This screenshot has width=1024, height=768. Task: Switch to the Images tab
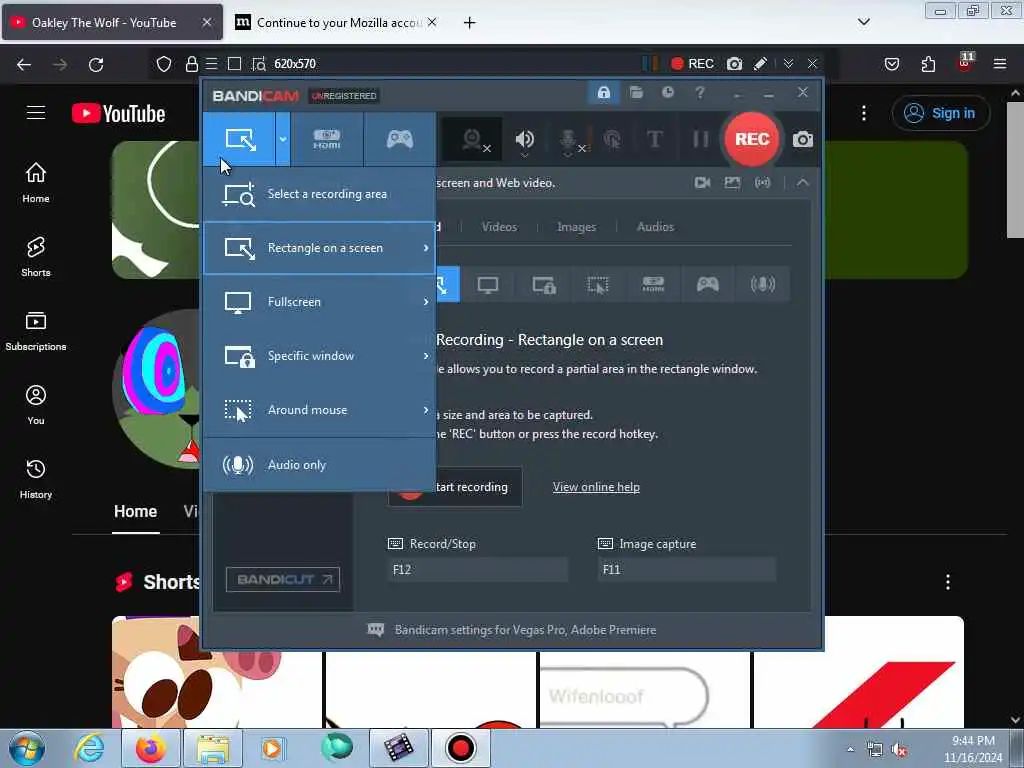[x=576, y=227]
